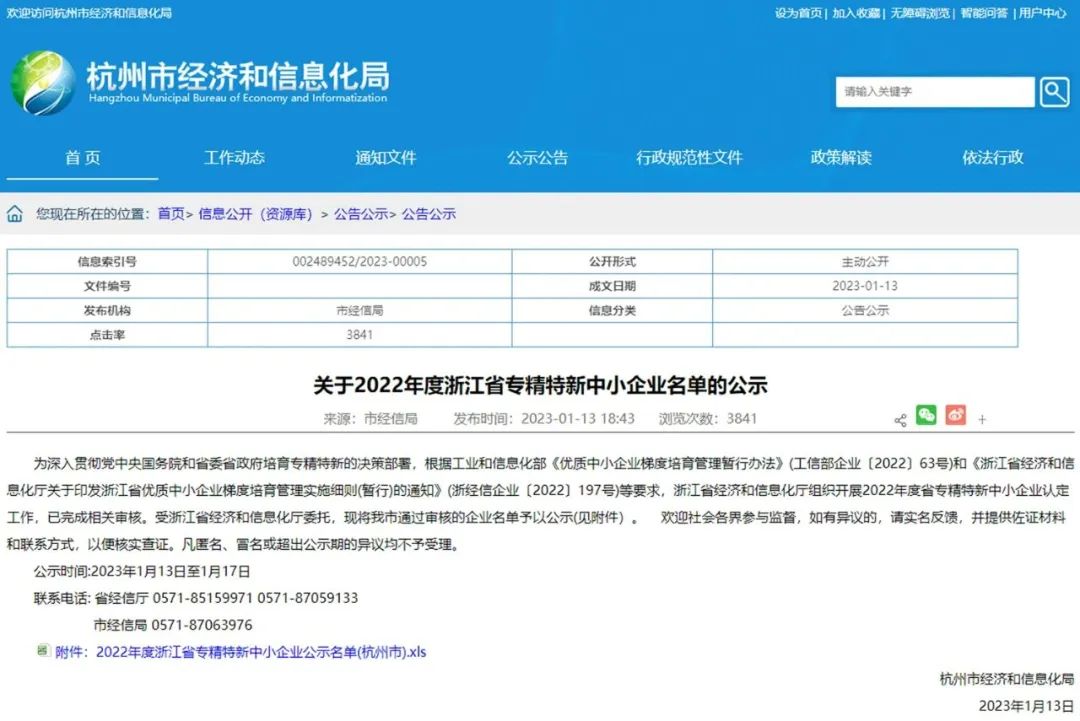The width and height of the screenshot is (1080, 721).
Task: Click the home icon in breadcrumb
Action: (x=15, y=214)
